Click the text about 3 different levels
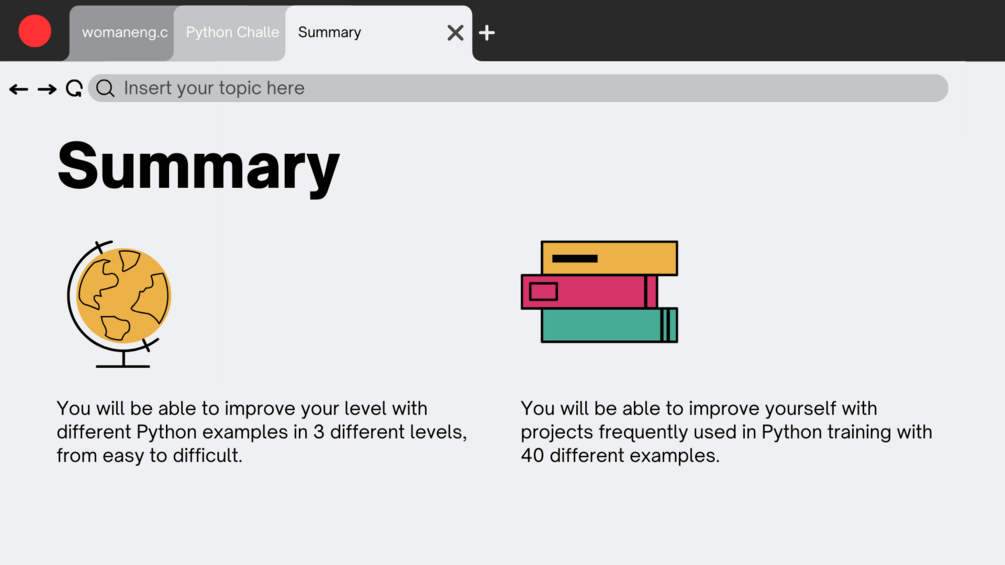1005x565 pixels. (262, 432)
